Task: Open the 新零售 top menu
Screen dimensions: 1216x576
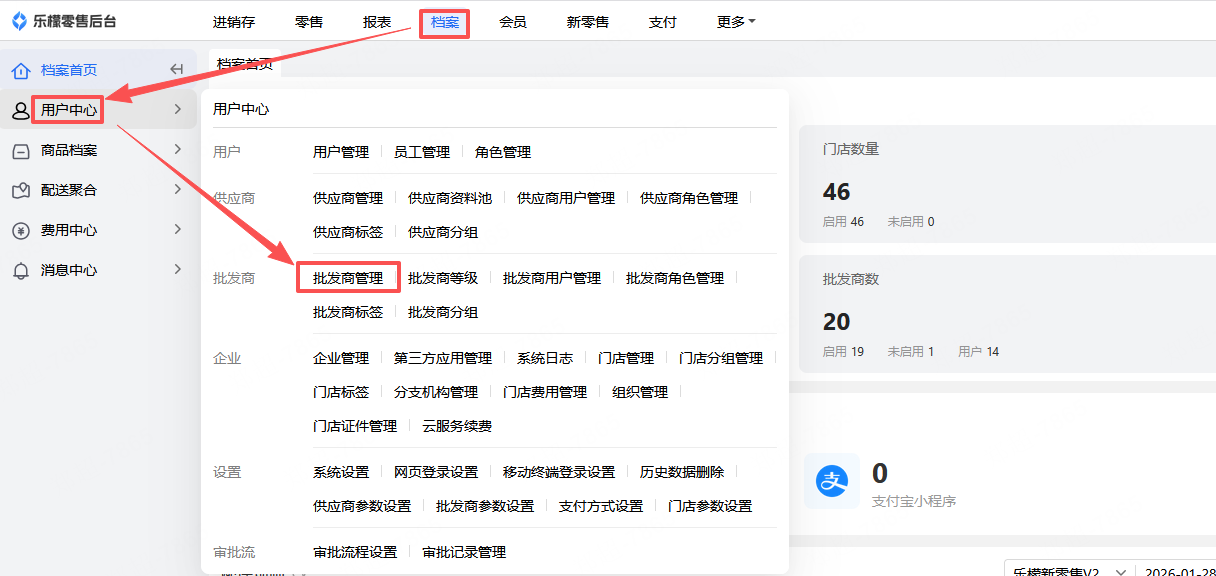Action: pos(588,22)
